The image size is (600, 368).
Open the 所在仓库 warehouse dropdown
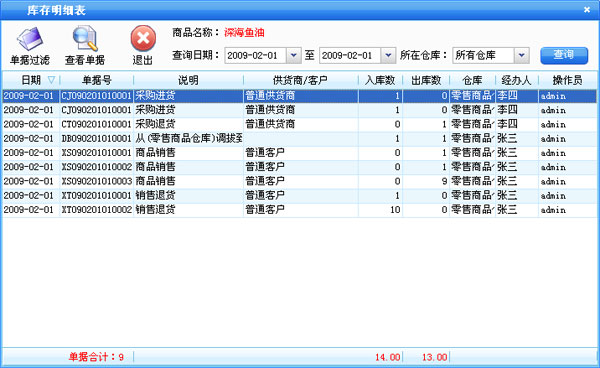pyautogui.click(x=522, y=55)
